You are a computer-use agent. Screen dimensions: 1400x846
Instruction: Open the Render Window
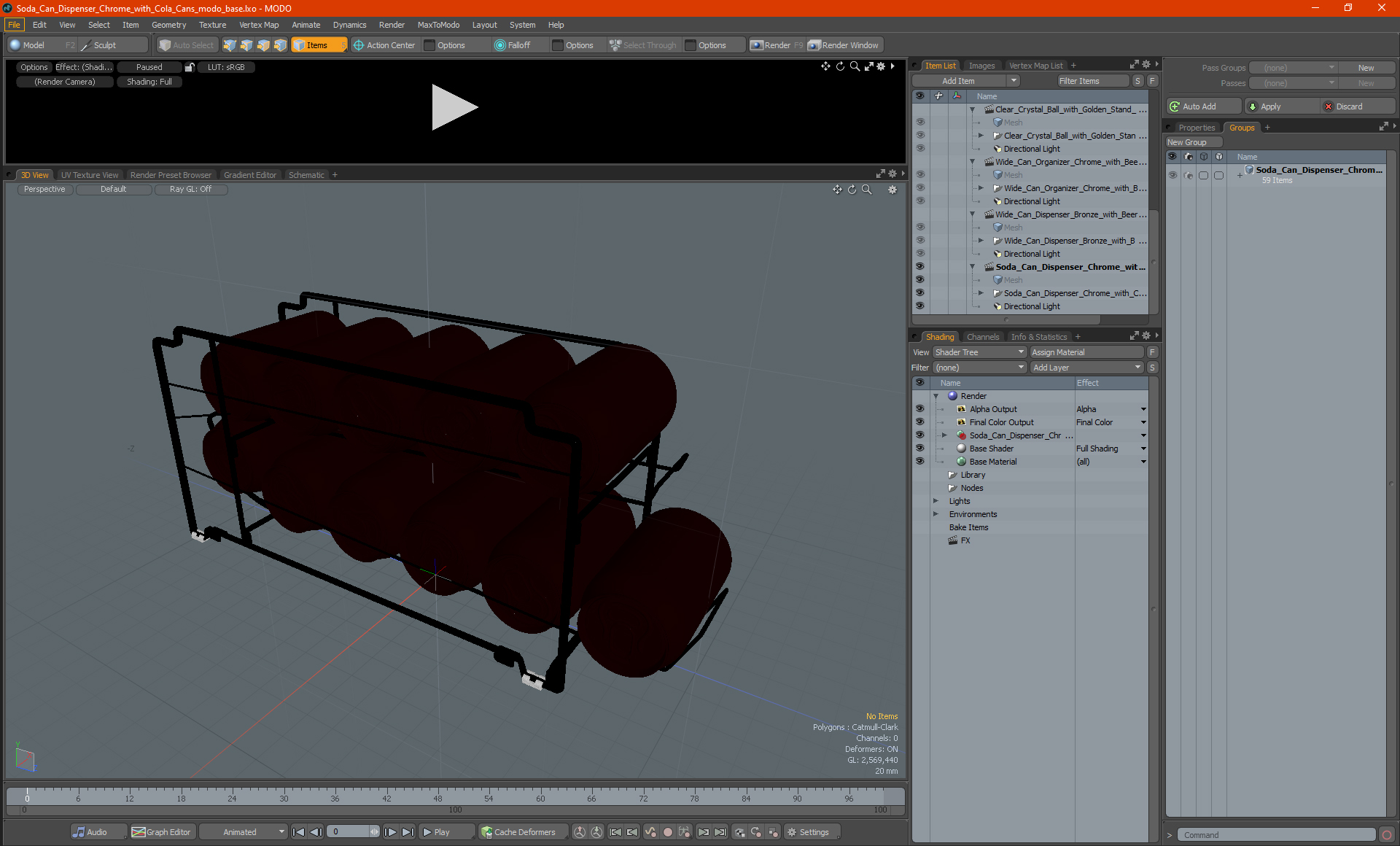point(844,45)
